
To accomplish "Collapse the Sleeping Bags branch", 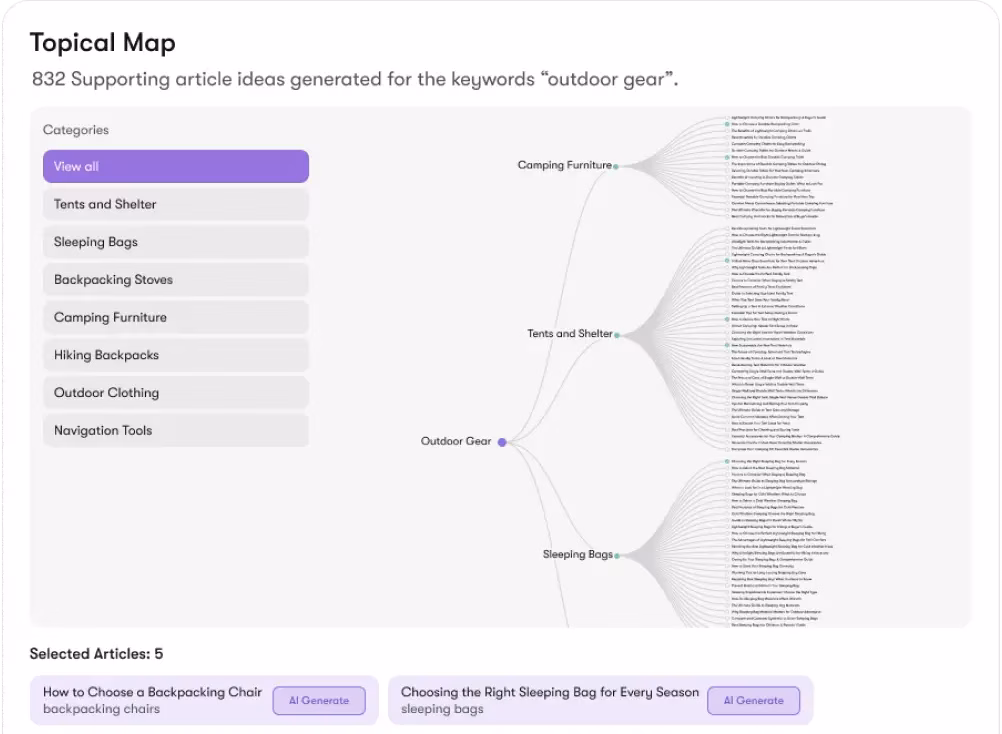I will coord(618,554).
